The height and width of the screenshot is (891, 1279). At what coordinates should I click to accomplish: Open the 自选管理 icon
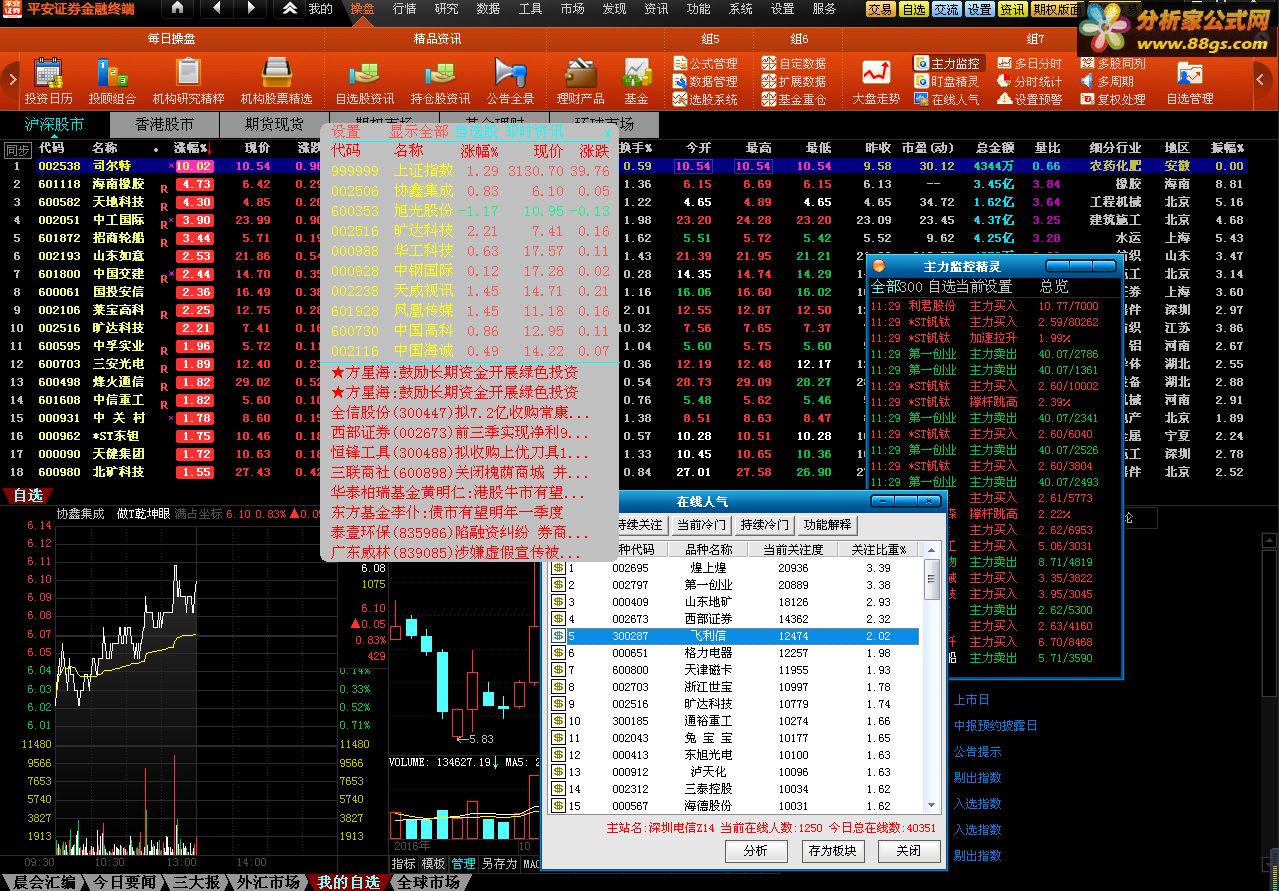[1189, 81]
